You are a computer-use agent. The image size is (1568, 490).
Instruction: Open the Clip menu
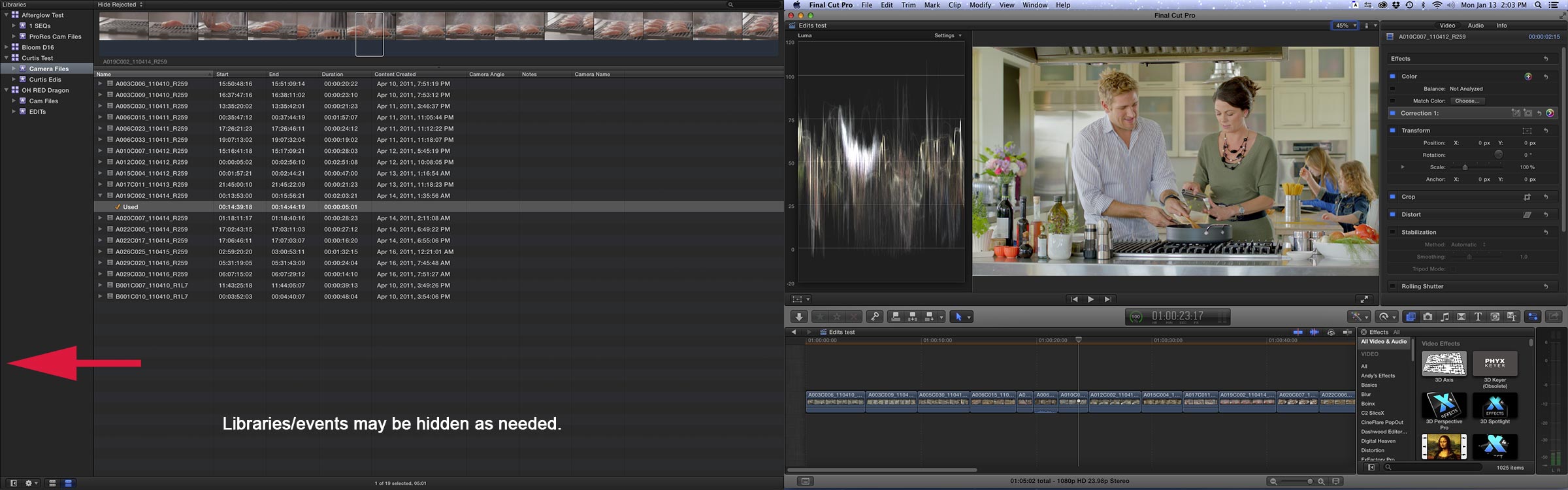pos(955,5)
